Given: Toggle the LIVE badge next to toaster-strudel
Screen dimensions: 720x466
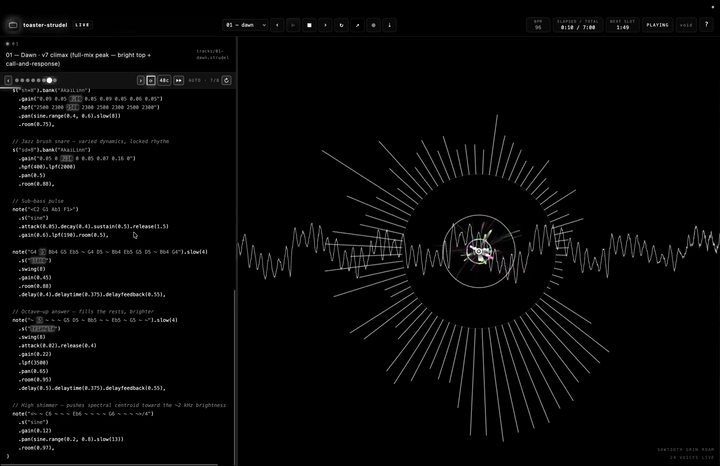Looking at the screenshot, I should coord(83,25).
